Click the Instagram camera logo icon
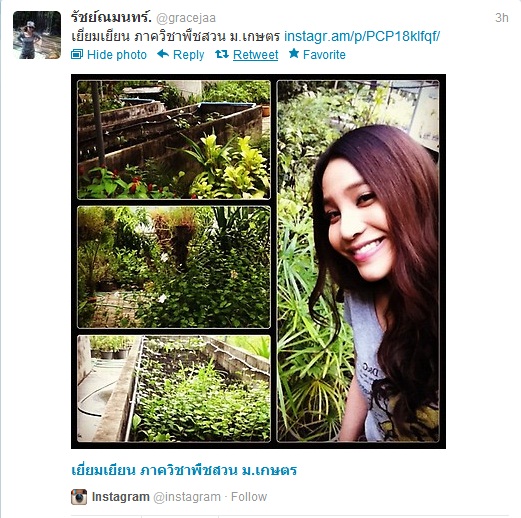 click(79, 497)
